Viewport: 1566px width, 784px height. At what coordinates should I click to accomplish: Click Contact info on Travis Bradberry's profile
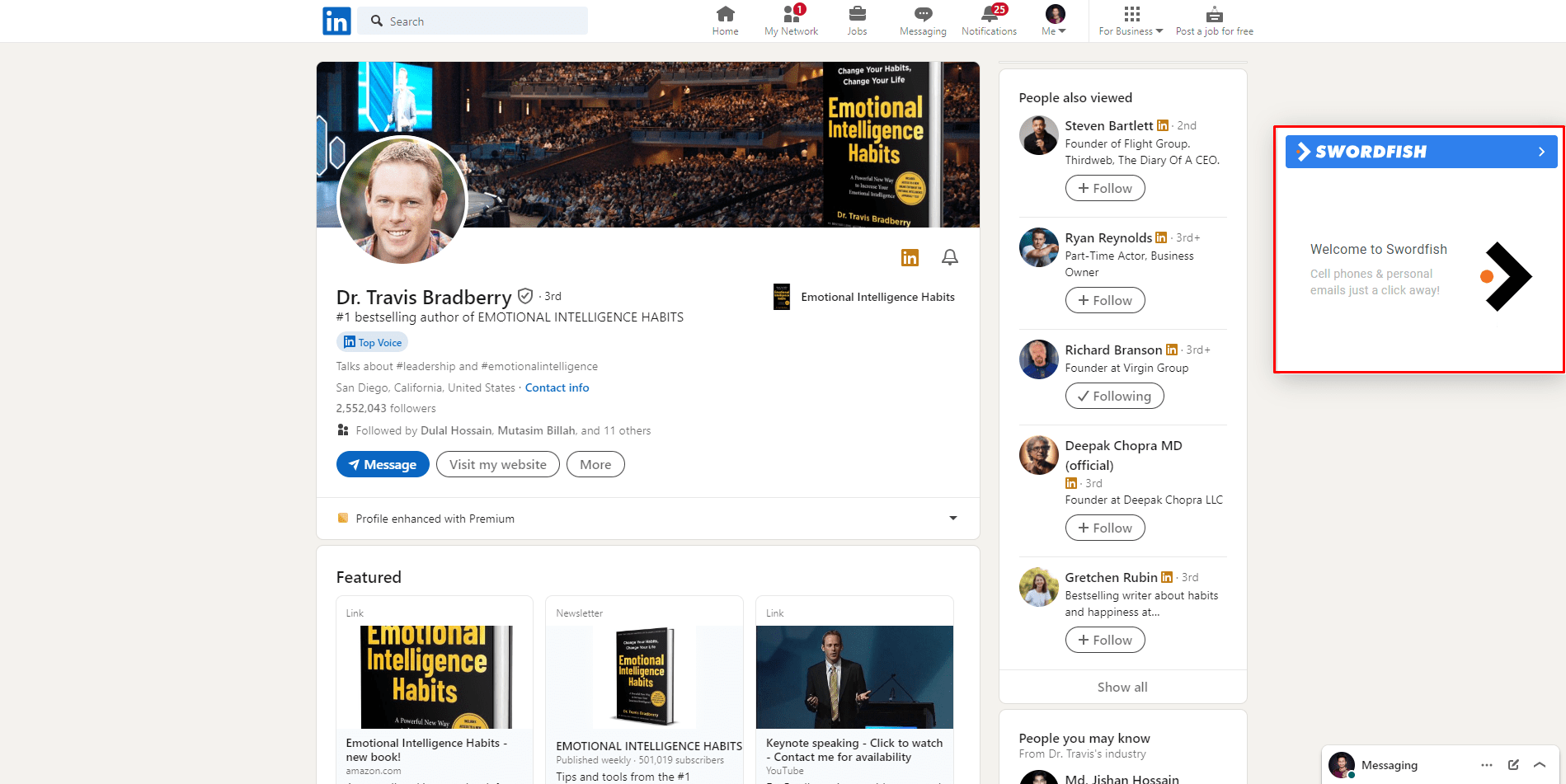pyautogui.click(x=557, y=387)
